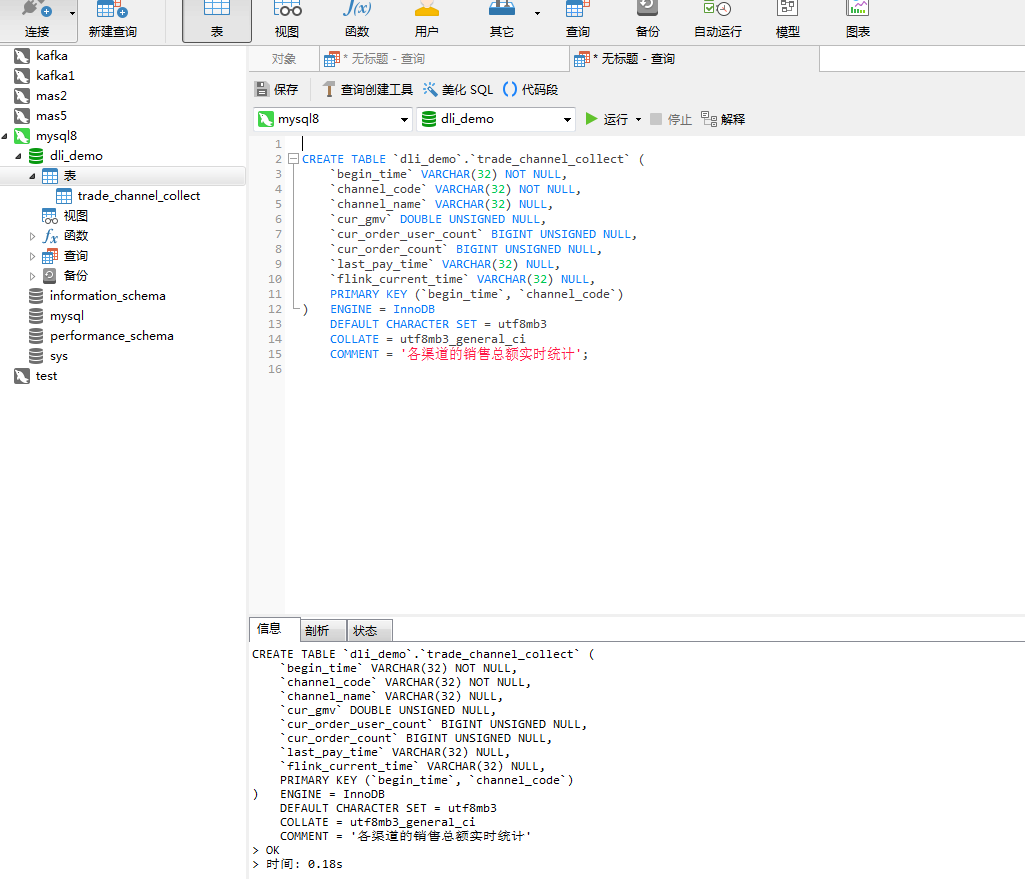Click the 'OK' result line
This screenshot has width=1025, height=879.
(x=266, y=850)
